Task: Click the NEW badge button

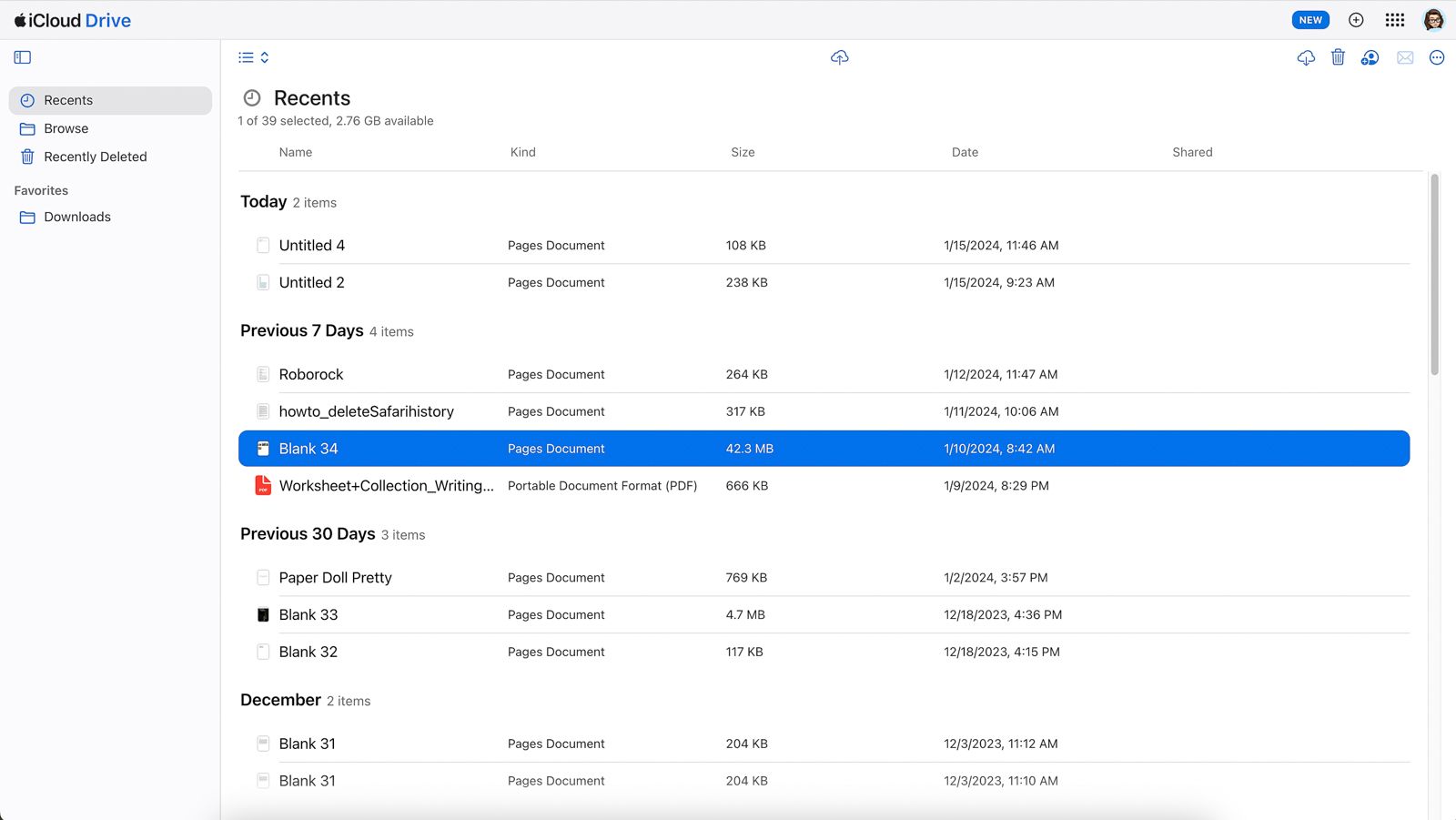Action: coord(1310,20)
